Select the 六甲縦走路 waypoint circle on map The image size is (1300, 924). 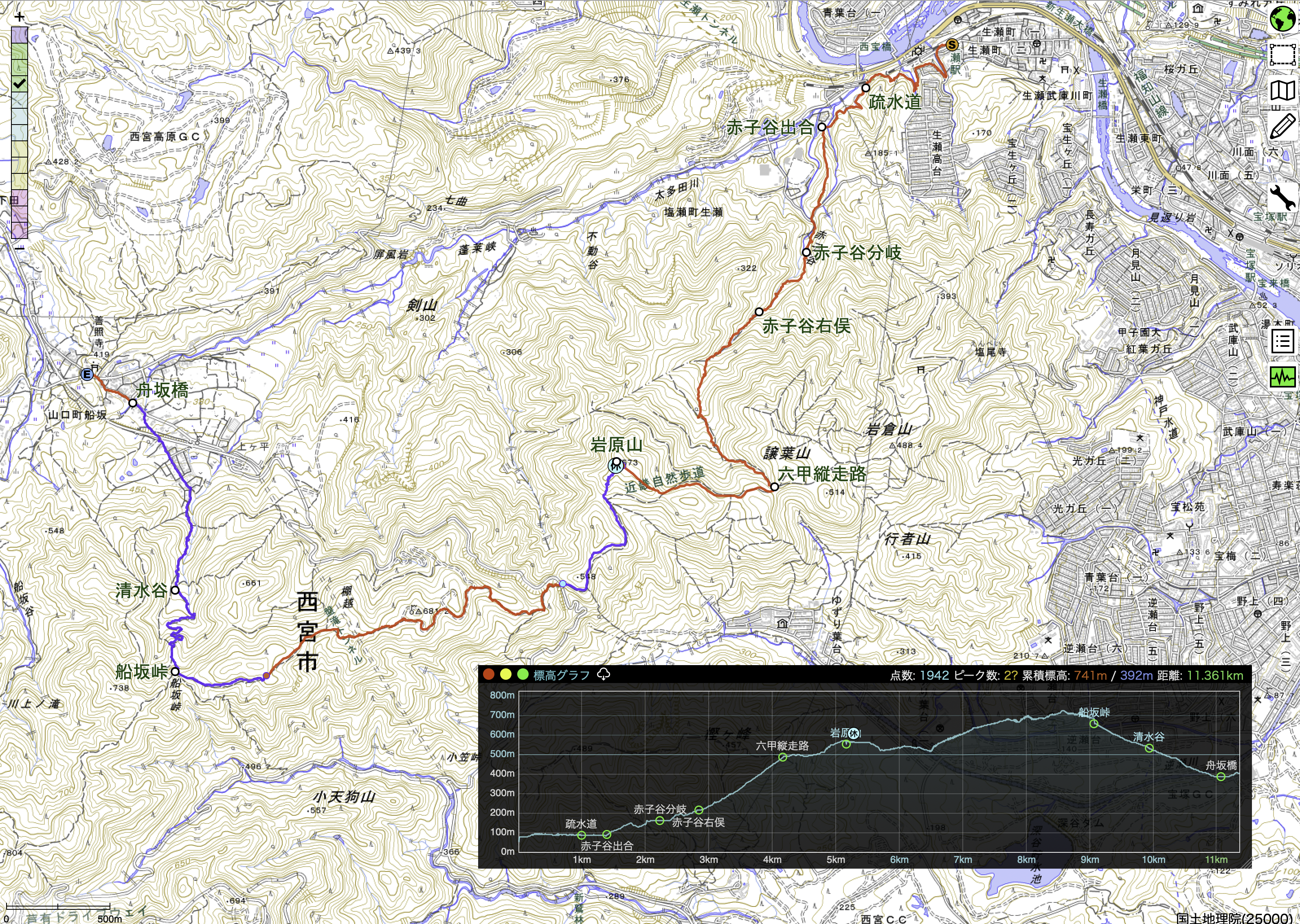(774, 486)
